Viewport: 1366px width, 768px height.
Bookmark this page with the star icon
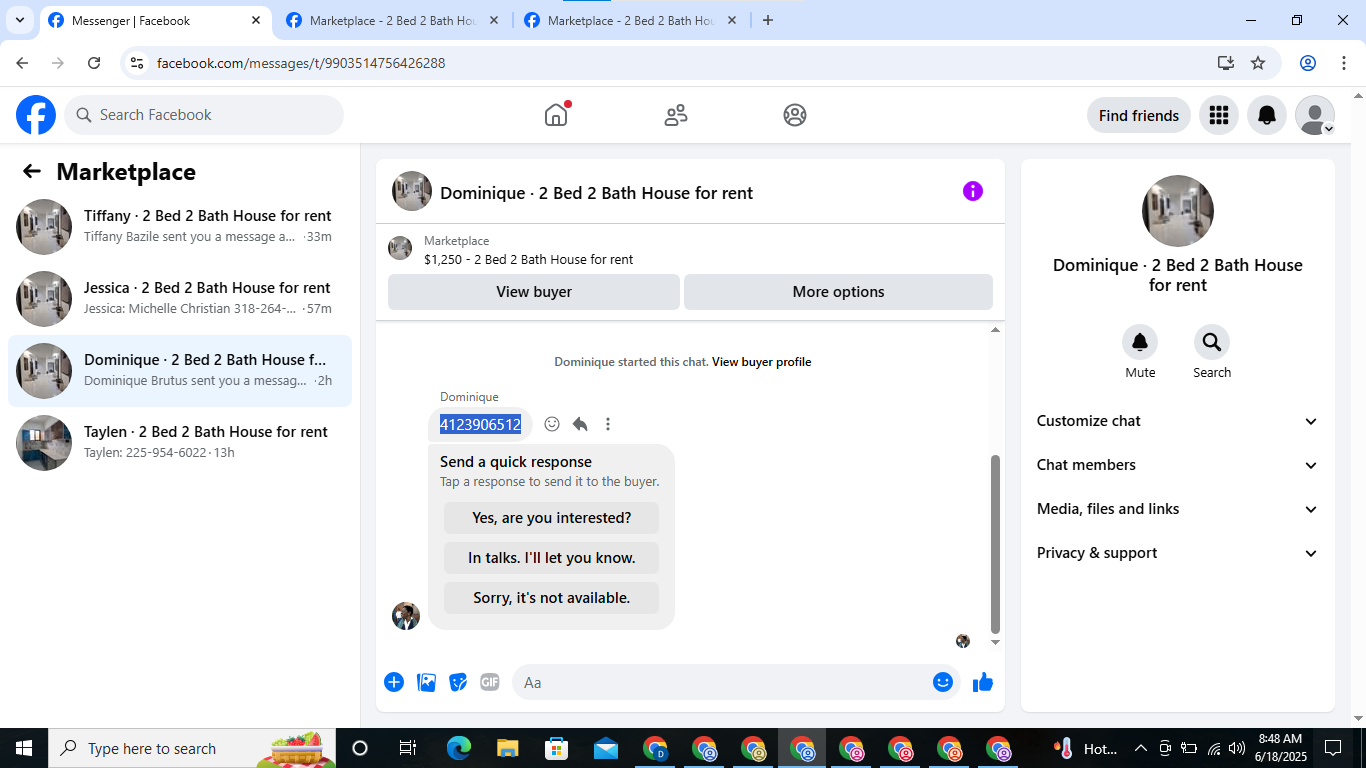click(1258, 63)
